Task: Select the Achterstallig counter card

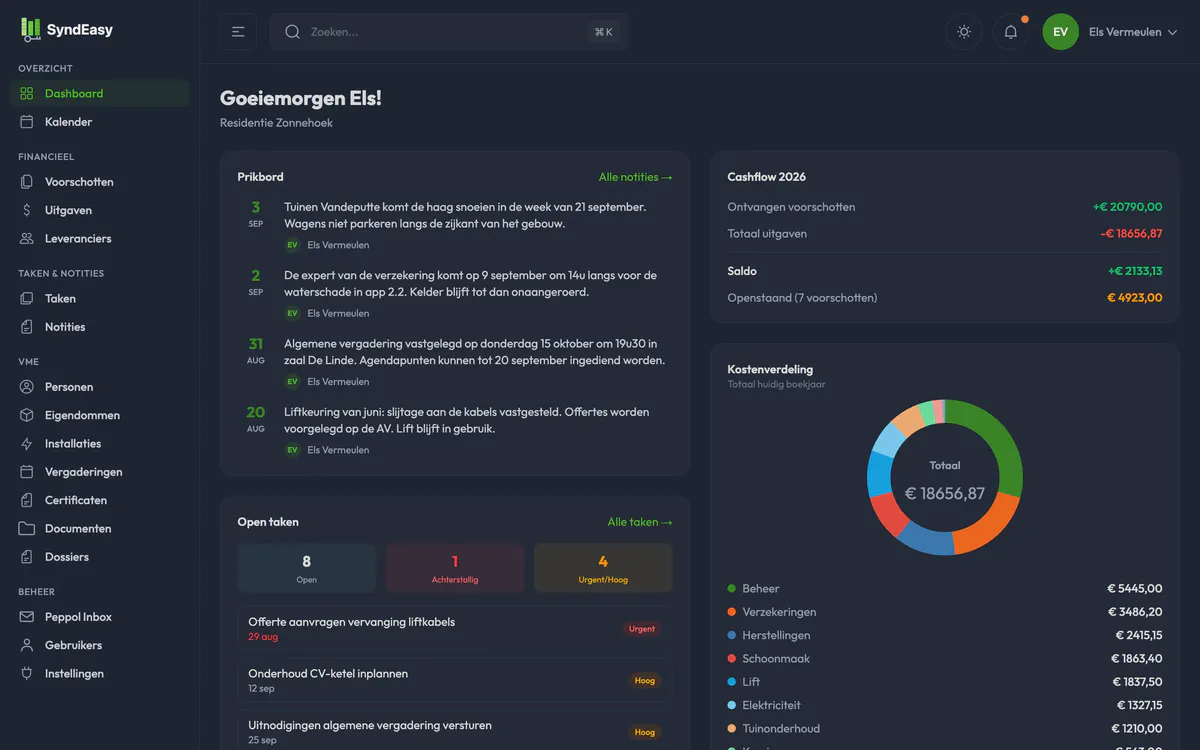Action: tap(455, 568)
